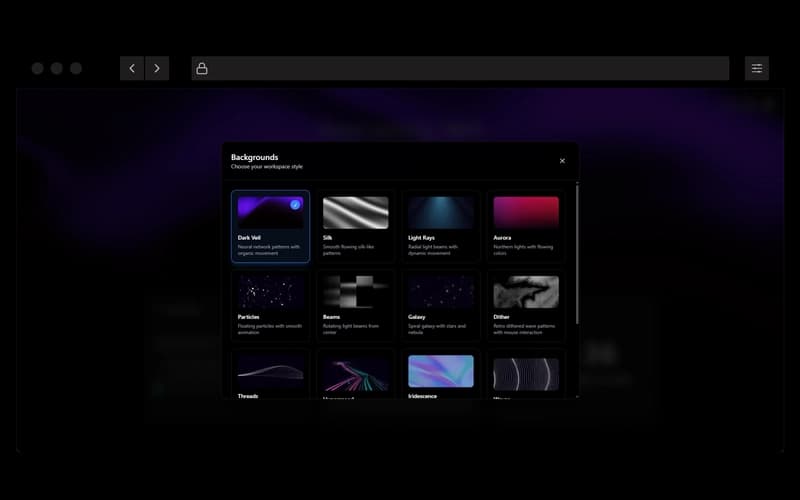Choose the Iridescence background thumbnail

tap(440, 372)
